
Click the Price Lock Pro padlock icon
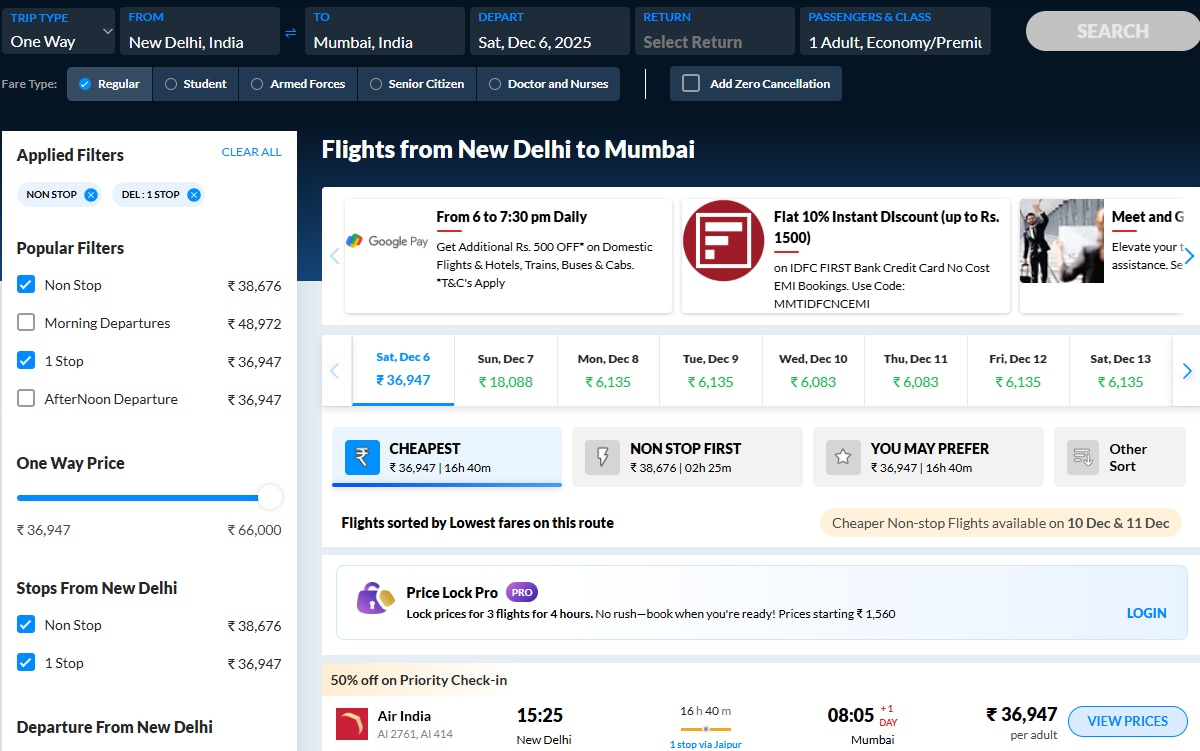pyautogui.click(x=376, y=599)
